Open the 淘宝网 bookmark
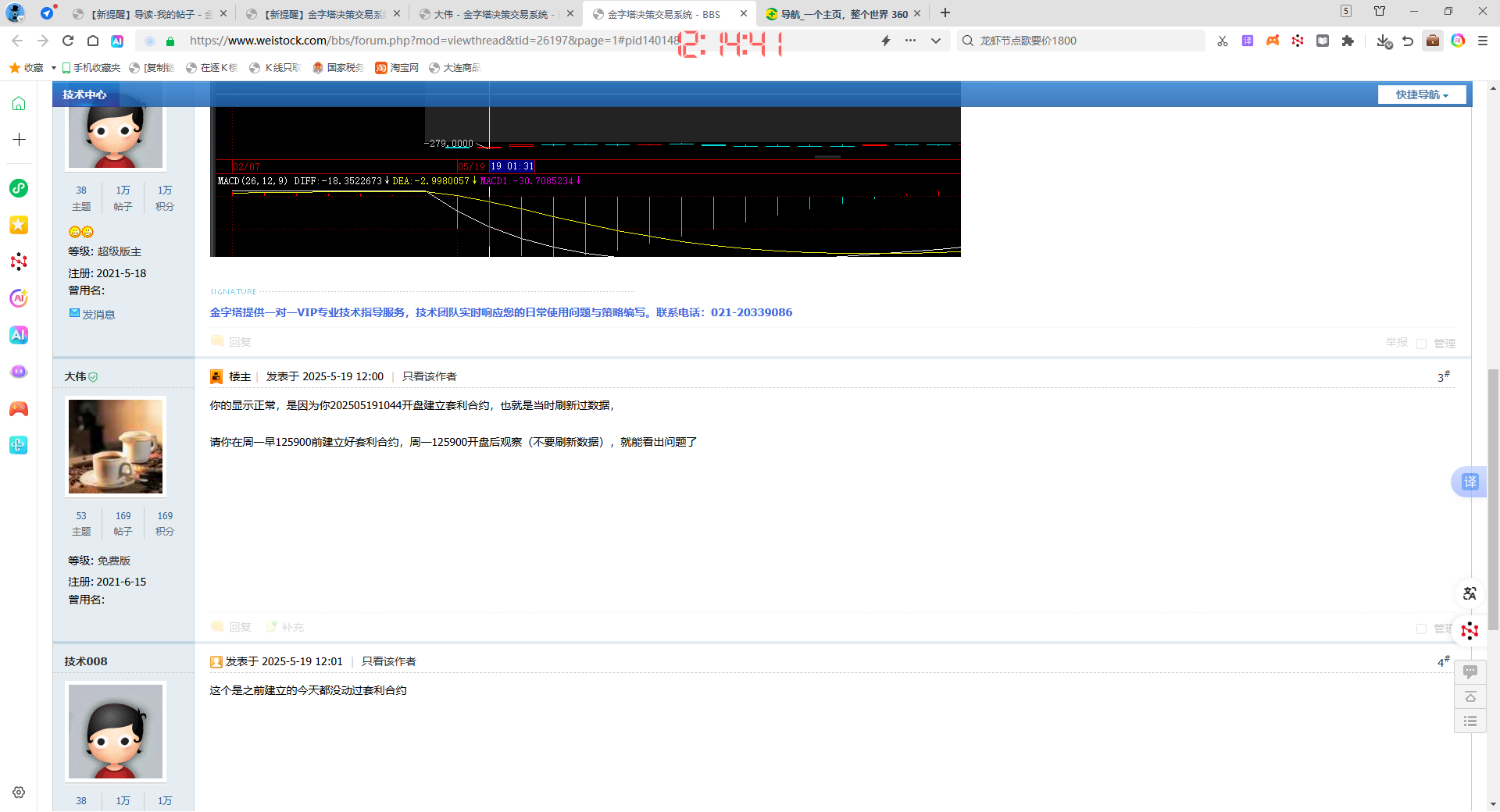 pyautogui.click(x=397, y=68)
